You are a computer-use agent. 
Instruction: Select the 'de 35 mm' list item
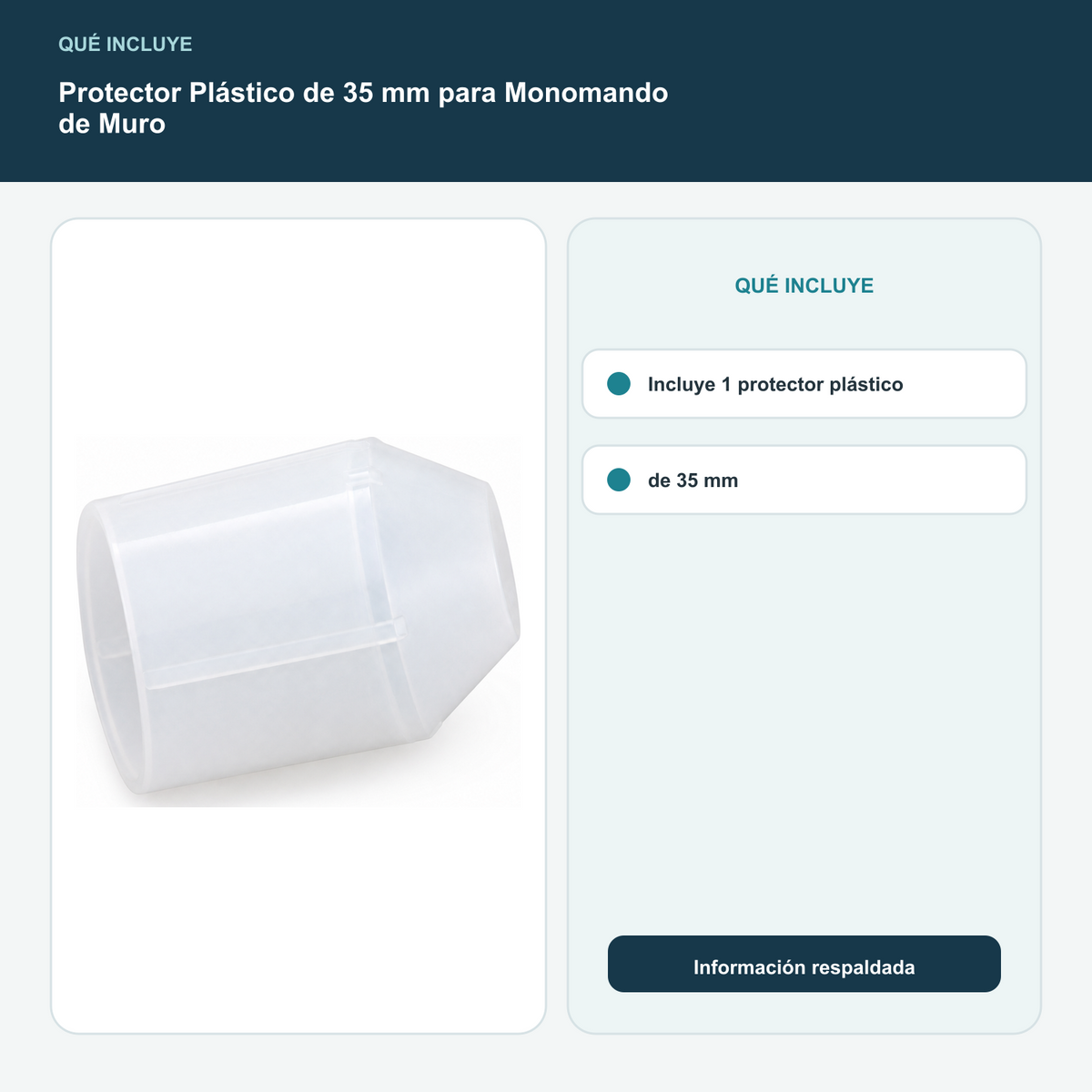click(x=804, y=480)
